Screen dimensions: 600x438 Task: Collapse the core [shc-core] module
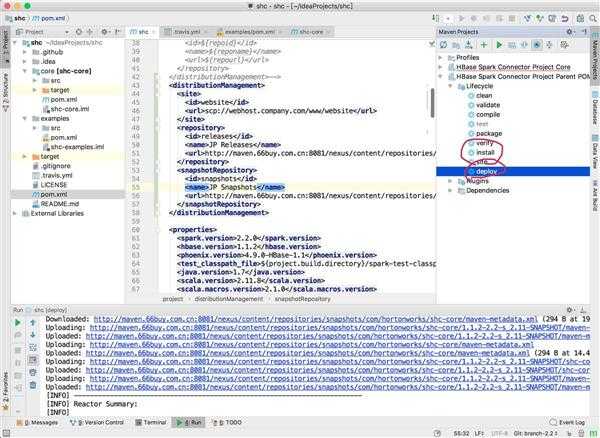tap(25, 71)
